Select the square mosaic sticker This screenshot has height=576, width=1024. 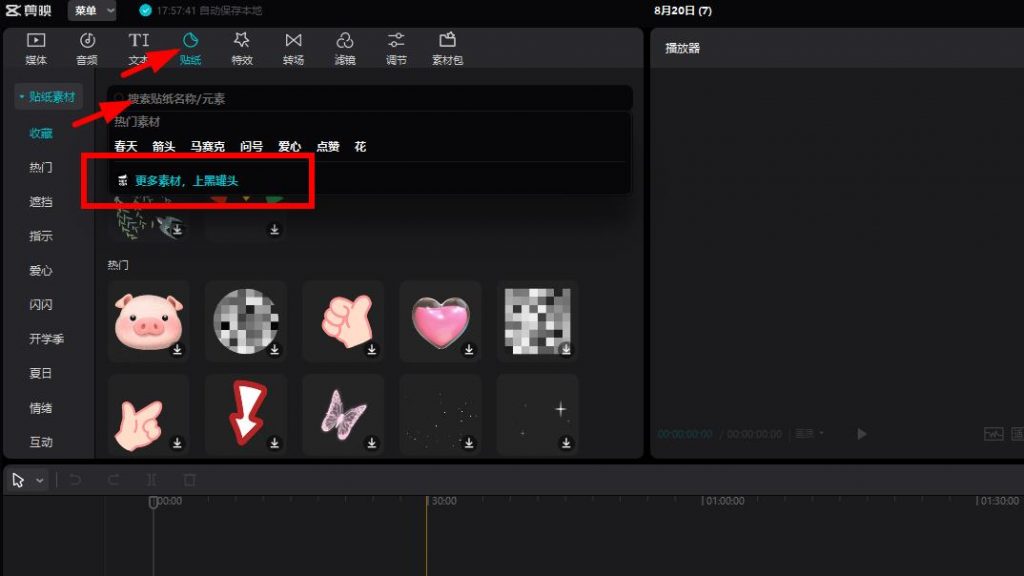coord(537,321)
